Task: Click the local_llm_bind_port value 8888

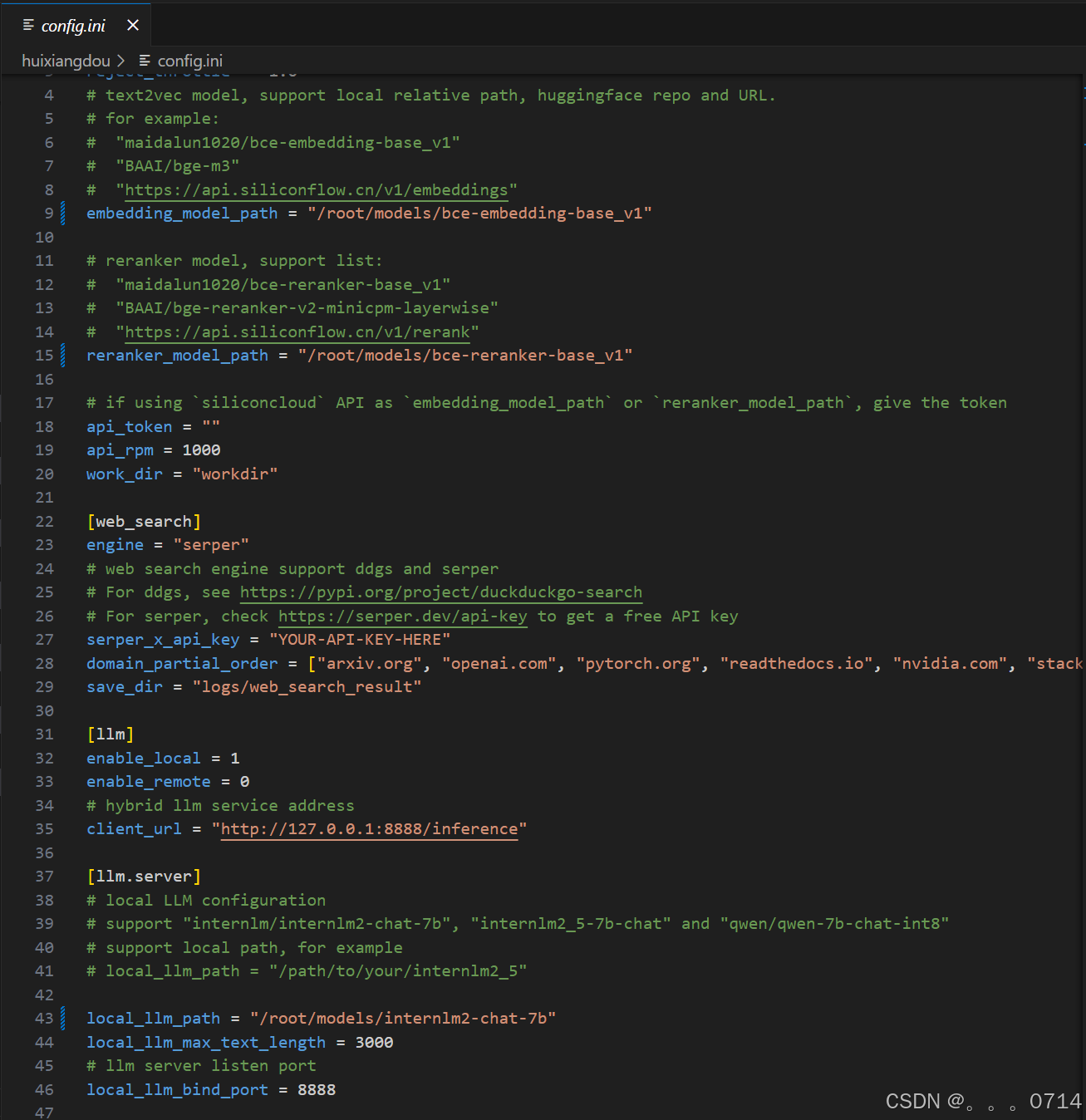Action: (x=317, y=1090)
